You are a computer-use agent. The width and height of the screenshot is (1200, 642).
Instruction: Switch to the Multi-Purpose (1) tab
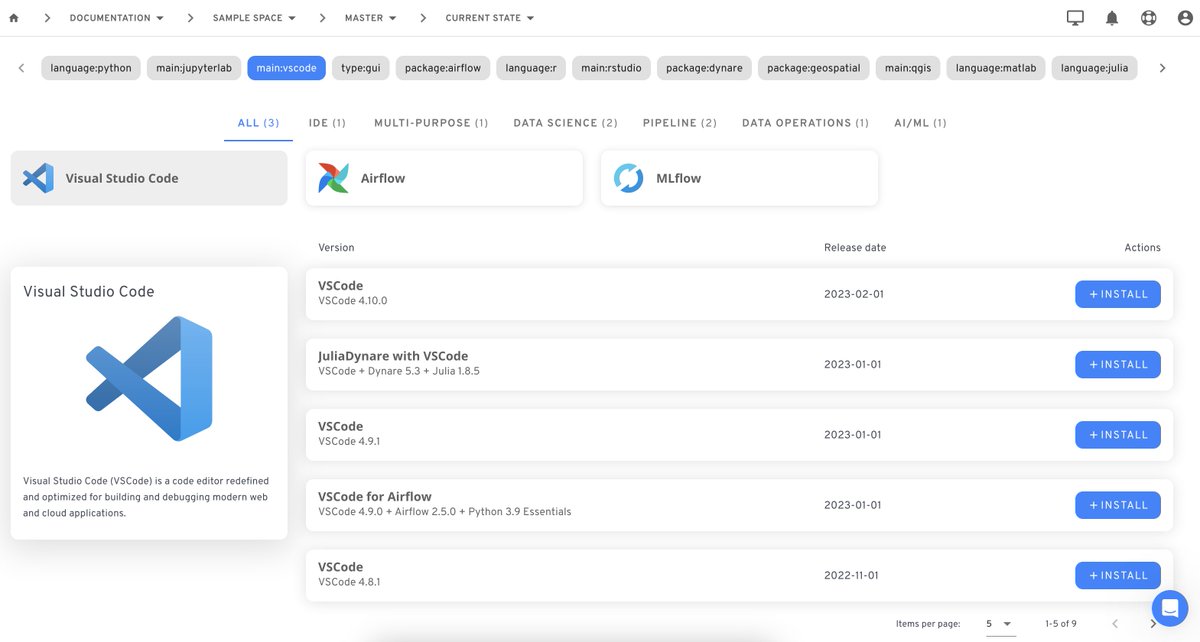[x=431, y=123]
